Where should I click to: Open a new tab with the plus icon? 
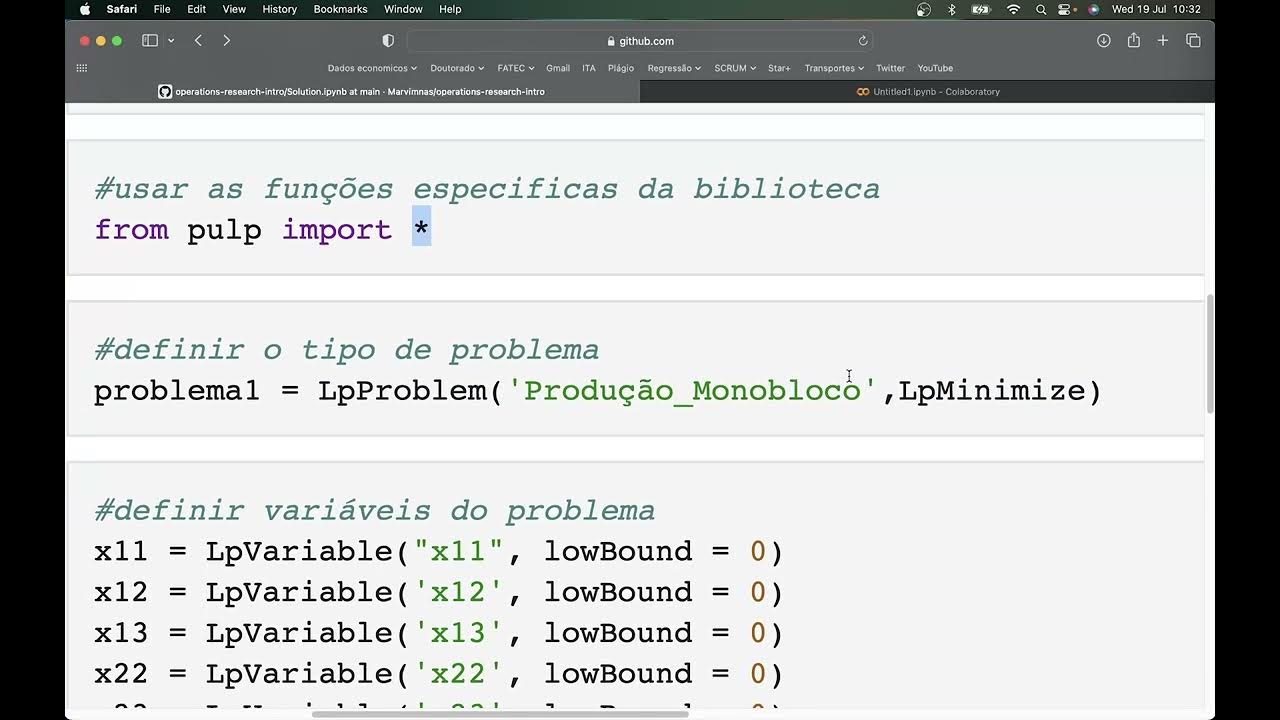coord(1163,41)
